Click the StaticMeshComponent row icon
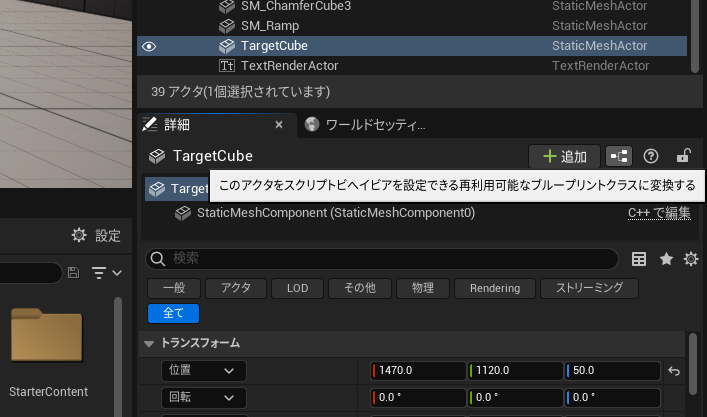 click(183, 213)
